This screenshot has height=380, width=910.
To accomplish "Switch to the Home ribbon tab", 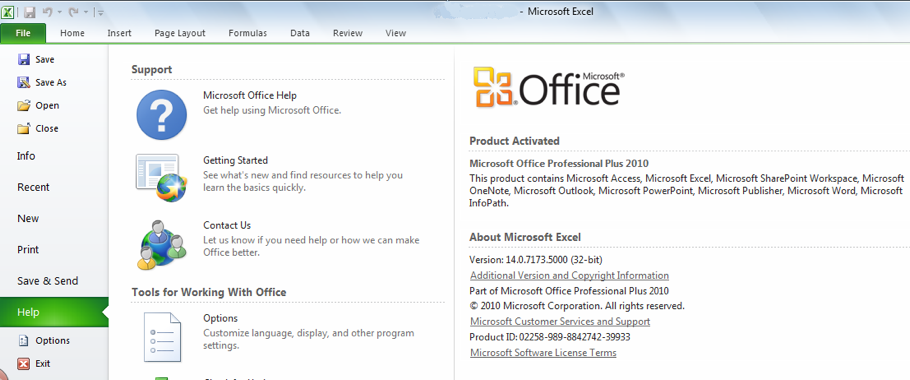I will [x=73, y=33].
